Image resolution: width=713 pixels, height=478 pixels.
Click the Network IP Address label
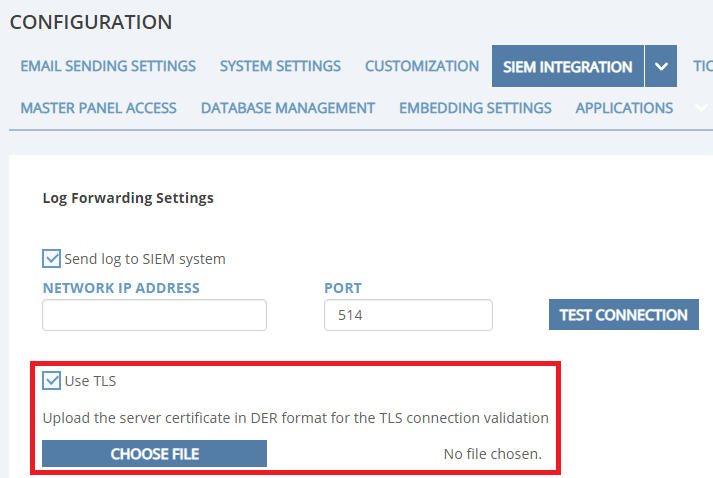(121, 288)
